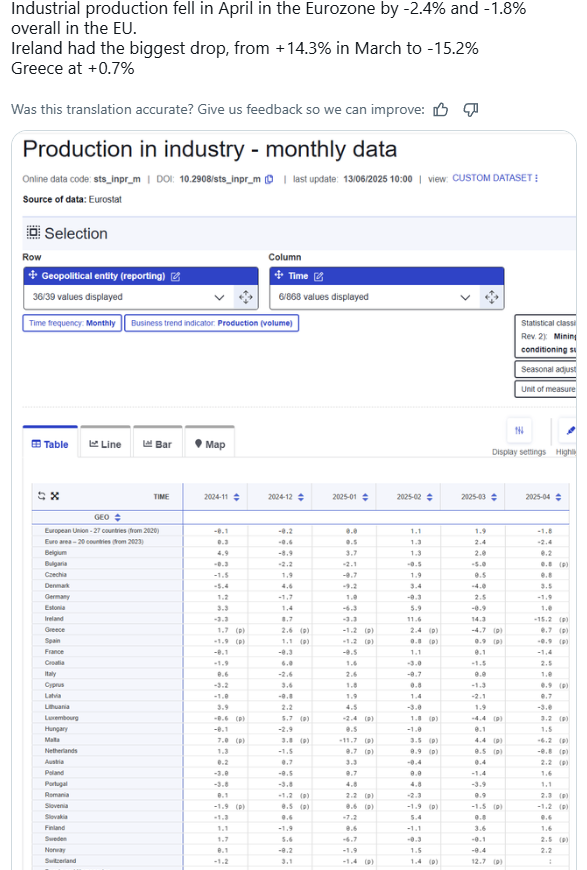Open the Unit of measure filter box
This screenshot has height=870, width=587.
pos(545,389)
